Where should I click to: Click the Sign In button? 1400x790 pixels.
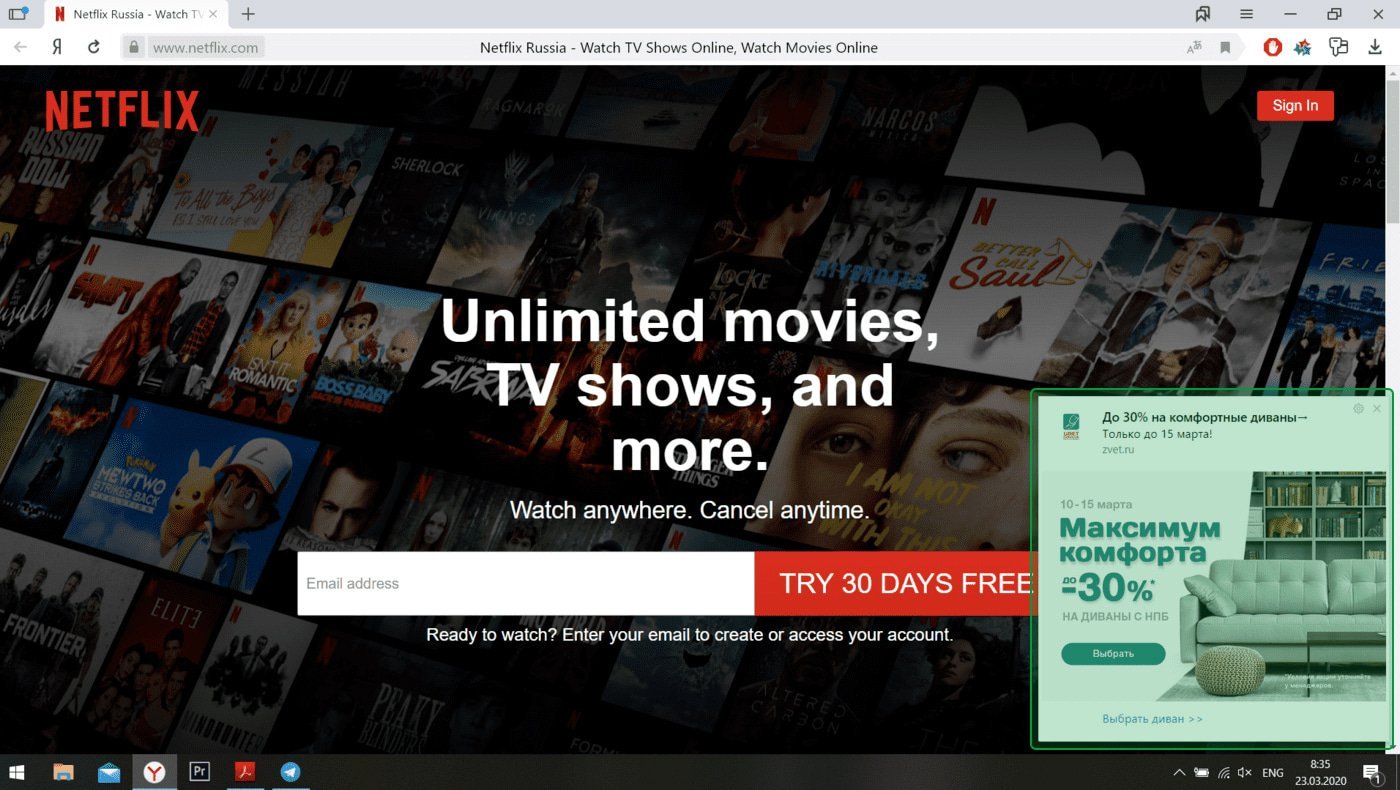click(x=1295, y=105)
